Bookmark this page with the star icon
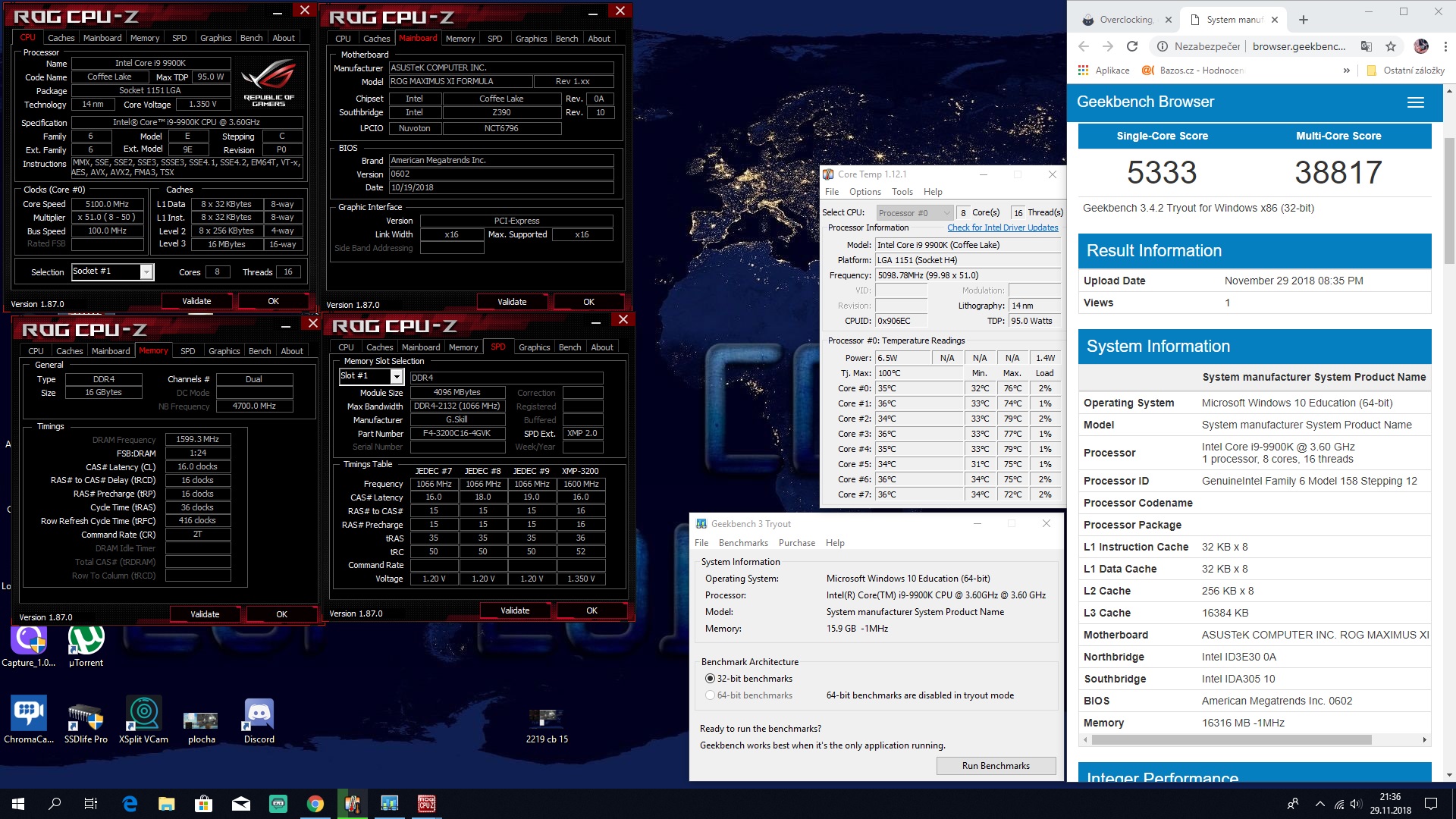The height and width of the screenshot is (819, 1456). 1391,46
